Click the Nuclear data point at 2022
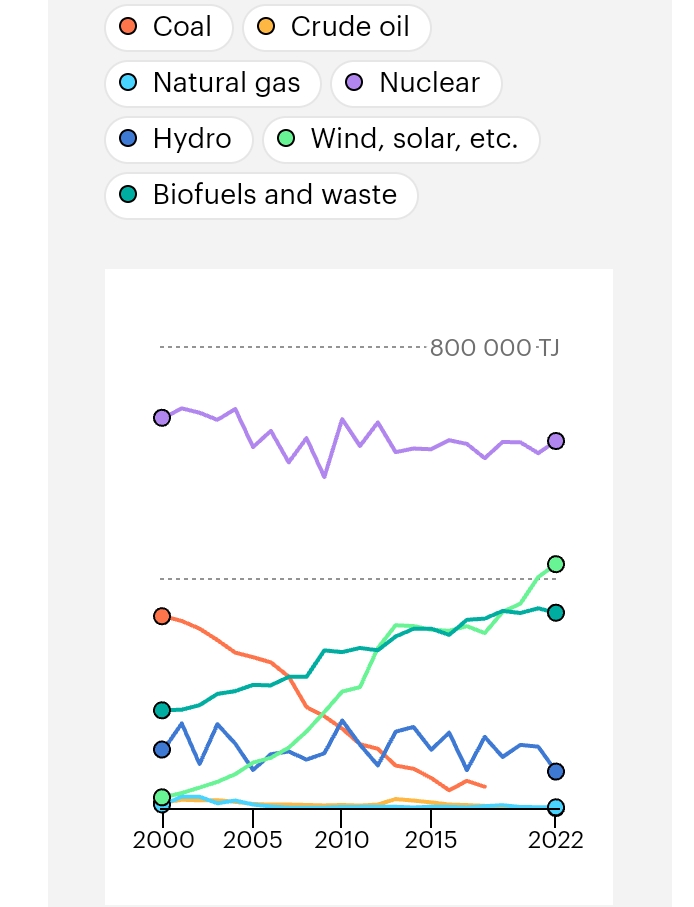694x907 pixels. click(x=556, y=441)
